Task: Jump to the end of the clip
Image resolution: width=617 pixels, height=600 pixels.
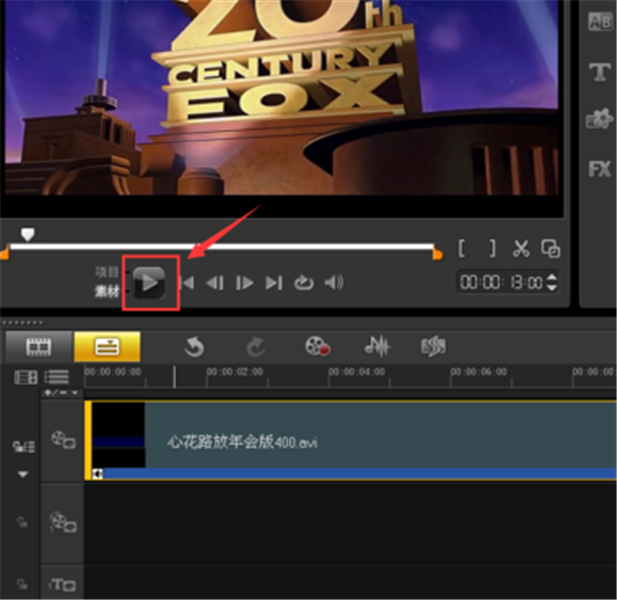Action: (x=274, y=283)
